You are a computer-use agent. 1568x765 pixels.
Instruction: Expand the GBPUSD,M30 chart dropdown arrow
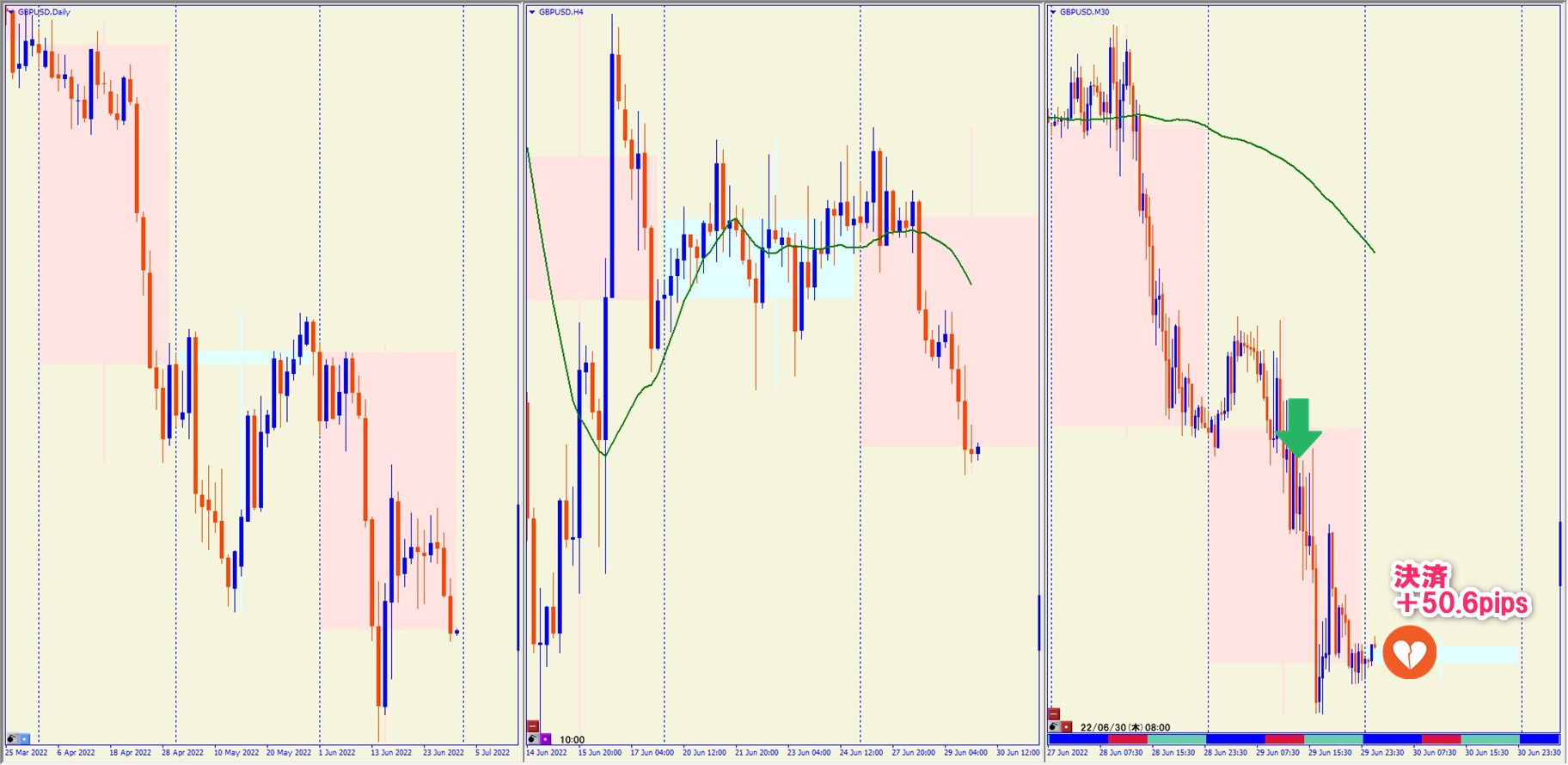click(1053, 12)
